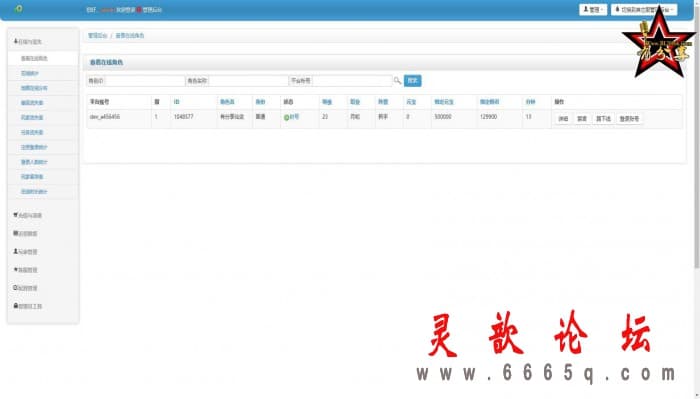Open the rightmost platform switch dropdown in the header

644,9
